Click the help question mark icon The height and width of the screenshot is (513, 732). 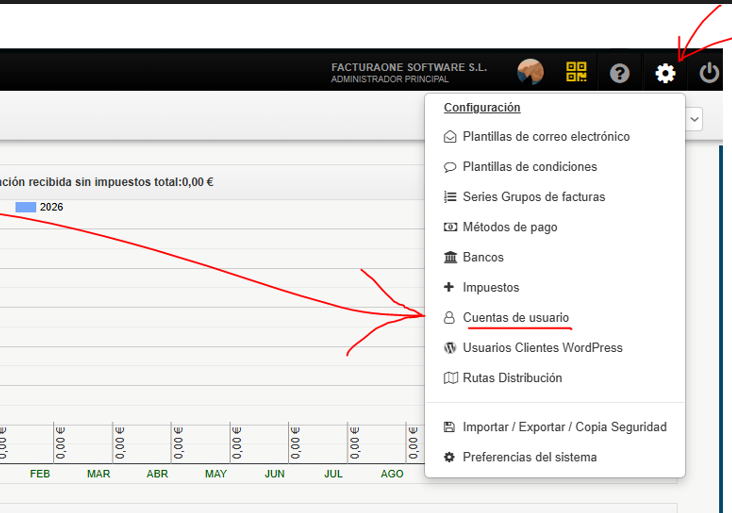[x=619, y=73]
